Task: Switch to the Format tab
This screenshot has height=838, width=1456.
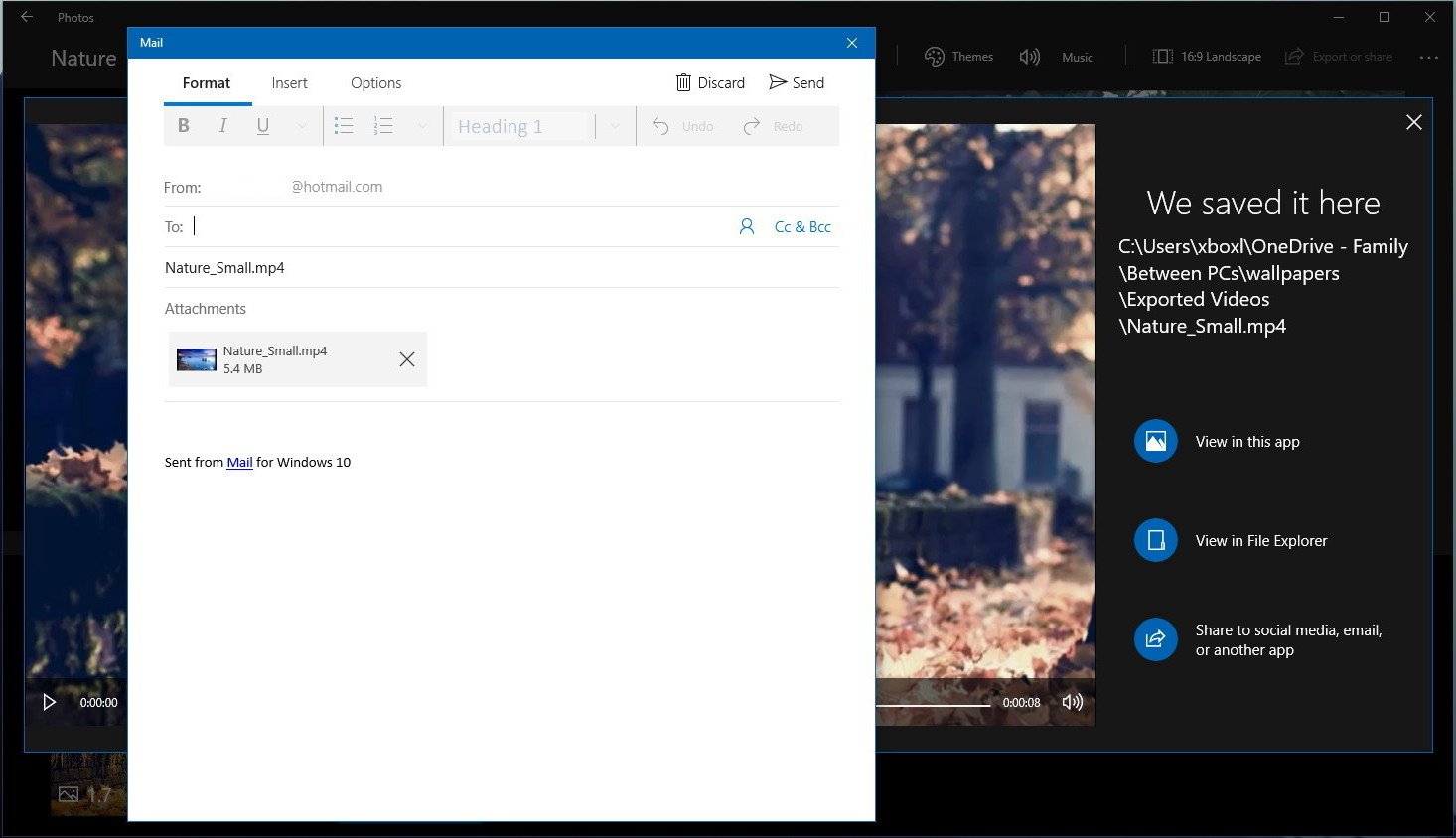Action: (x=207, y=83)
